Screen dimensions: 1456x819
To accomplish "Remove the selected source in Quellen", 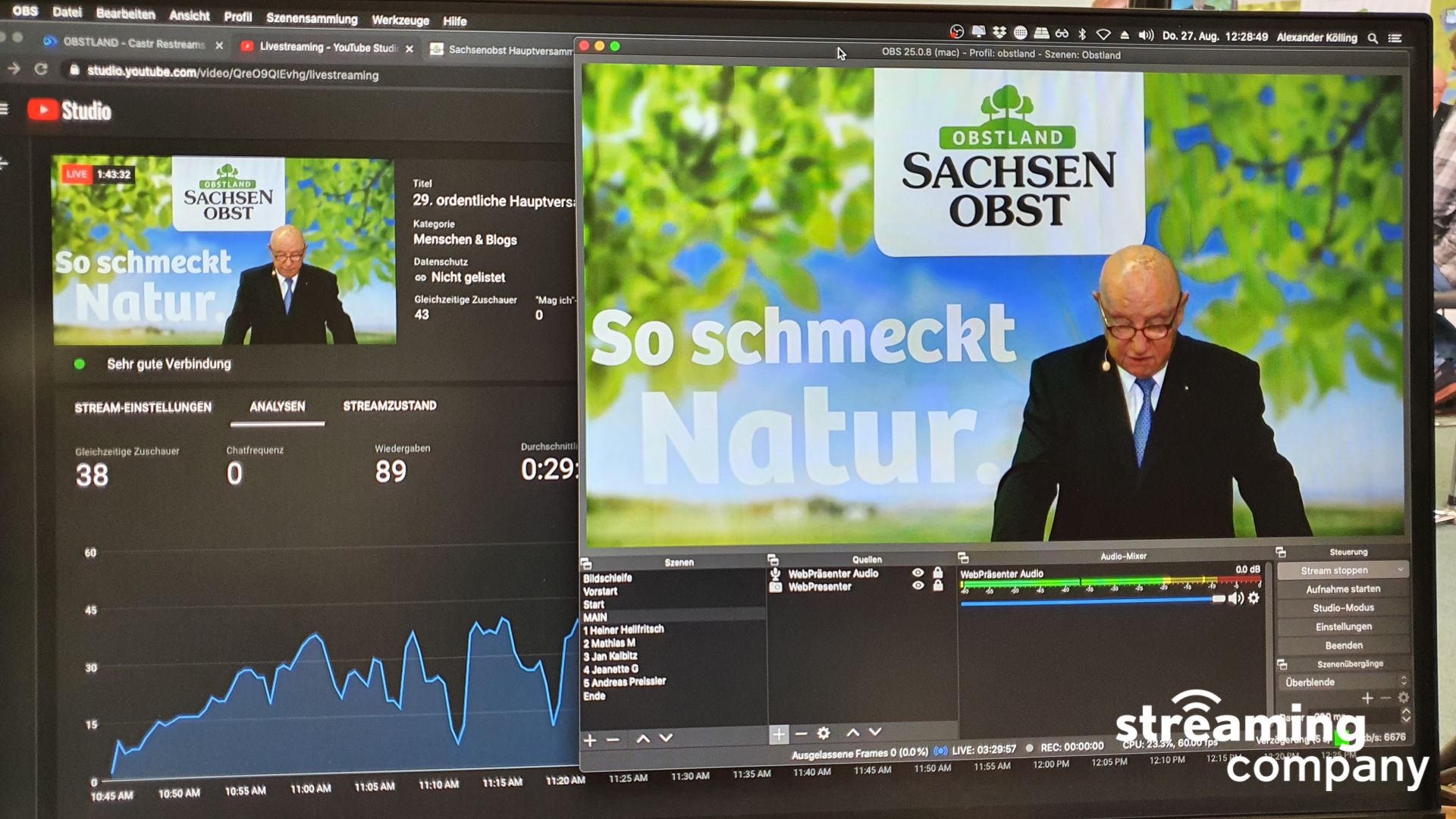I will tap(801, 733).
